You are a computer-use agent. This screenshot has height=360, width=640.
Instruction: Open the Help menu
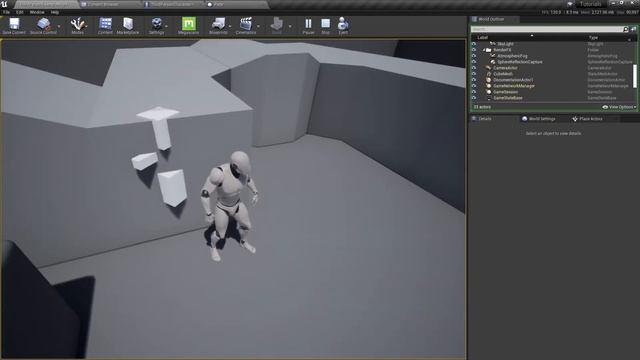tap(55, 12)
